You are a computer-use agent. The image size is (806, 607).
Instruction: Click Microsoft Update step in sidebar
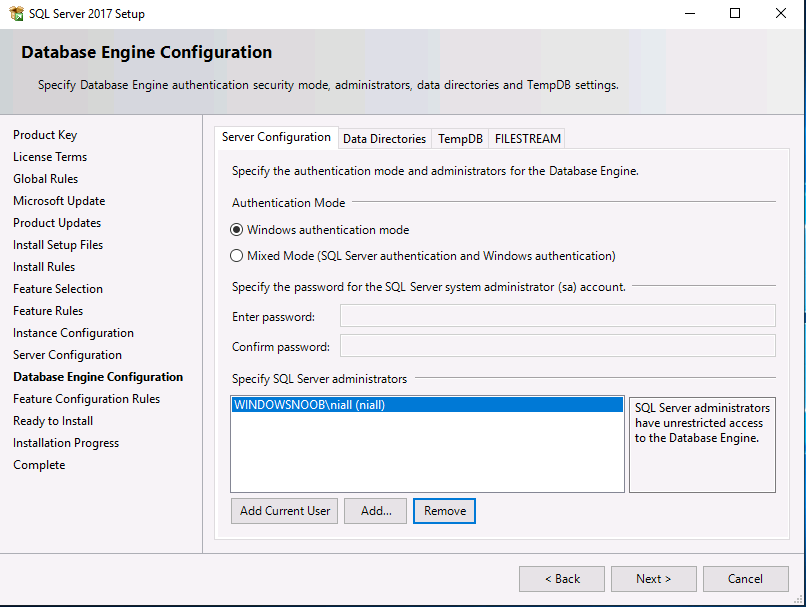click(59, 201)
